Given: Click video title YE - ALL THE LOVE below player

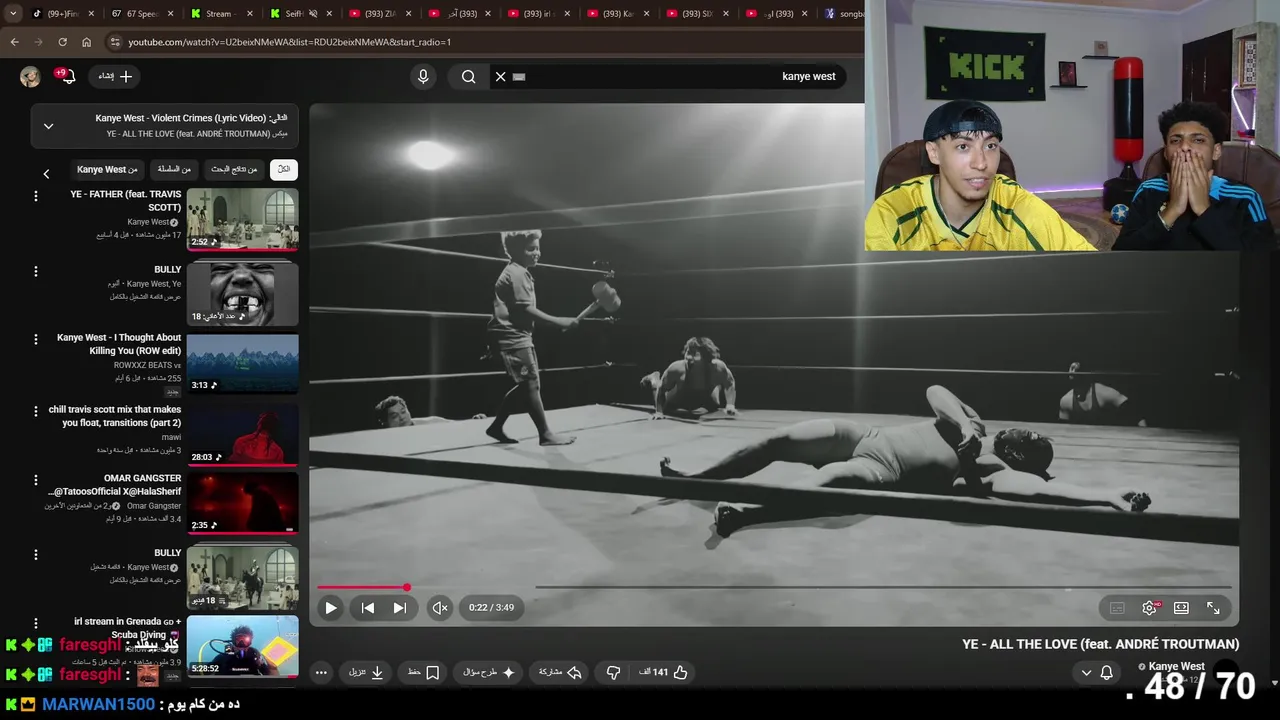Looking at the screenshot, I should [1100, 645].
